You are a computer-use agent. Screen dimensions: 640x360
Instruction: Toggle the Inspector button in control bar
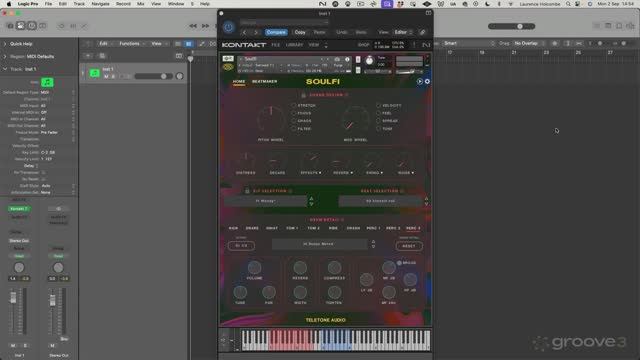20,26
